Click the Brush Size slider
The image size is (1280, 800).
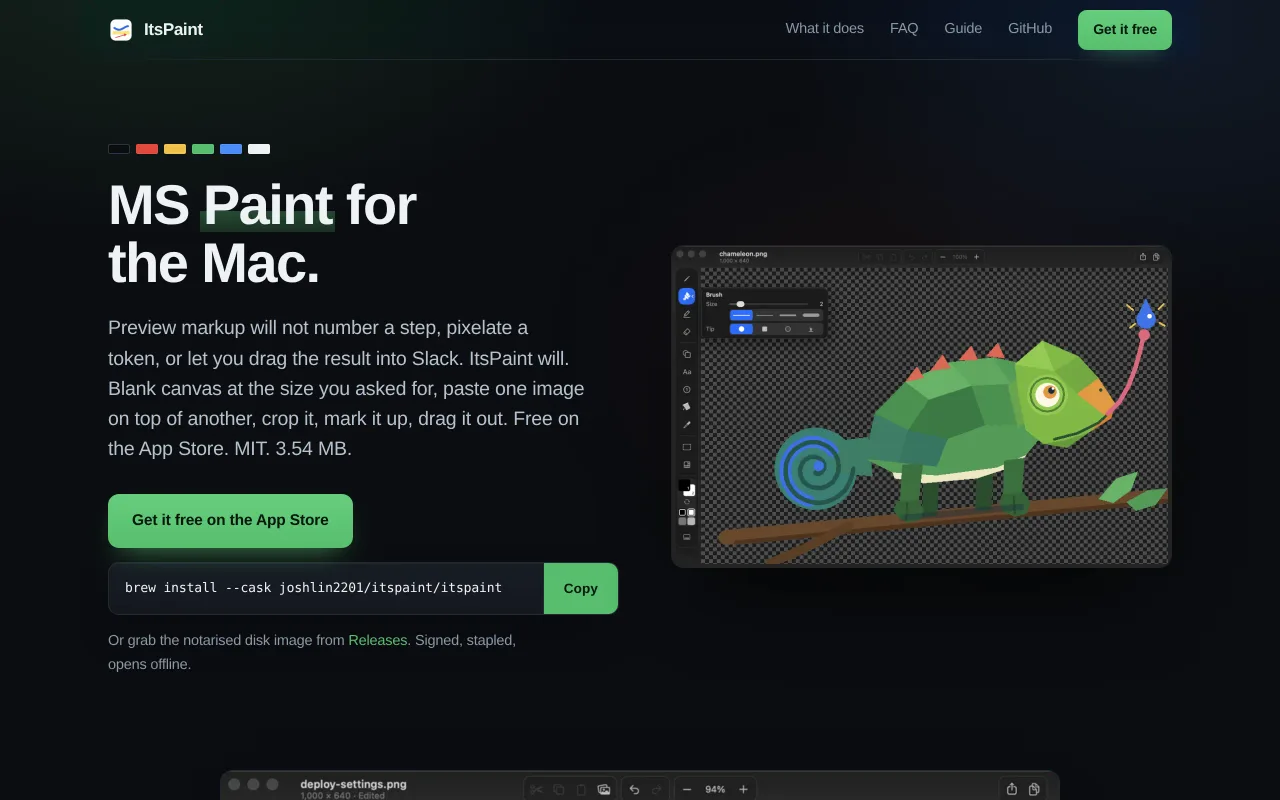pyautogui.click(x=768, y=304)
